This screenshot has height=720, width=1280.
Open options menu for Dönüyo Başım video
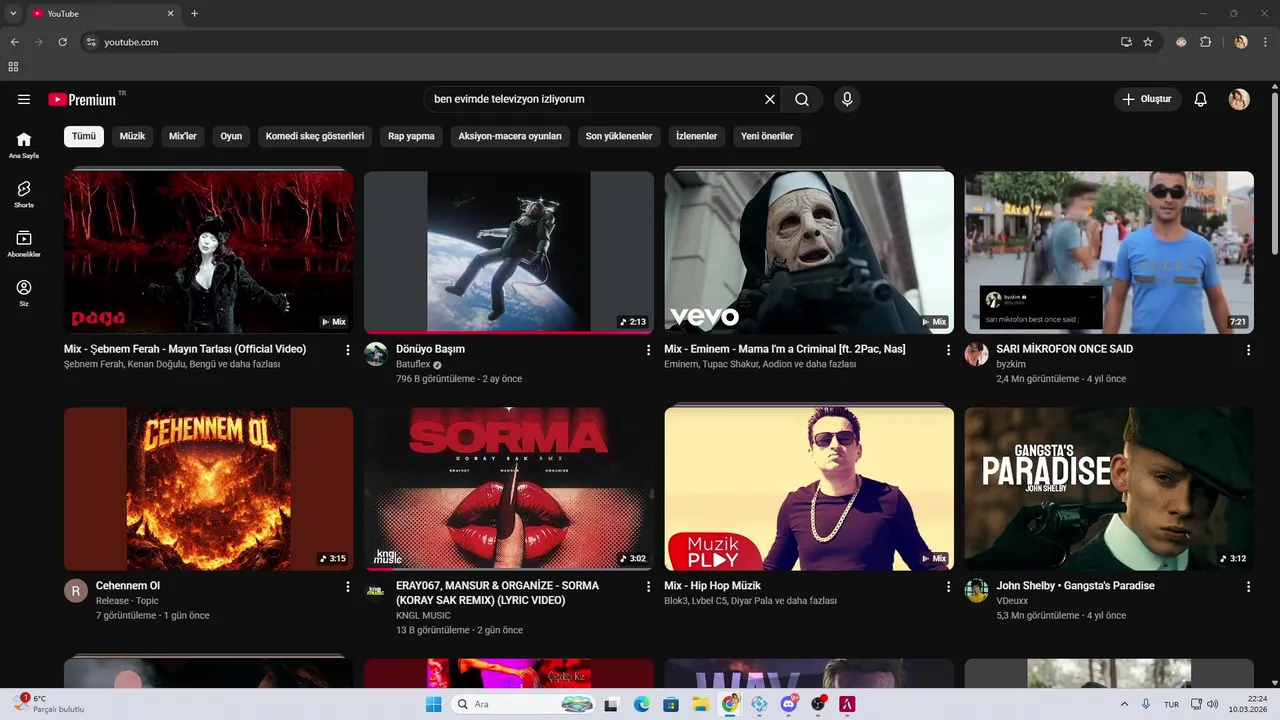pos(648,350)
